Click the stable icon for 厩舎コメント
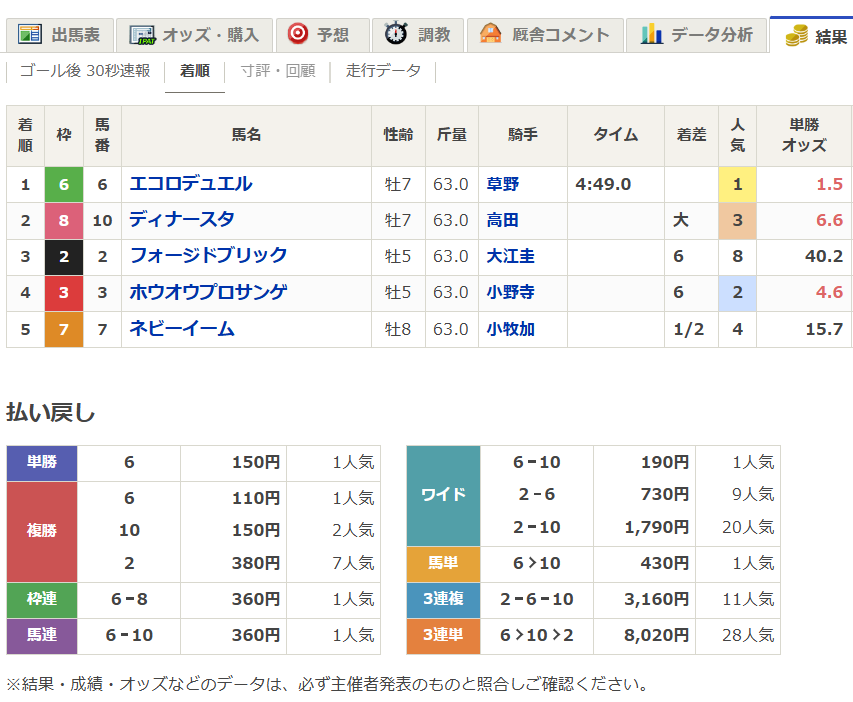Viewport: 853px width, 702px height. click(x=490, y=34)
